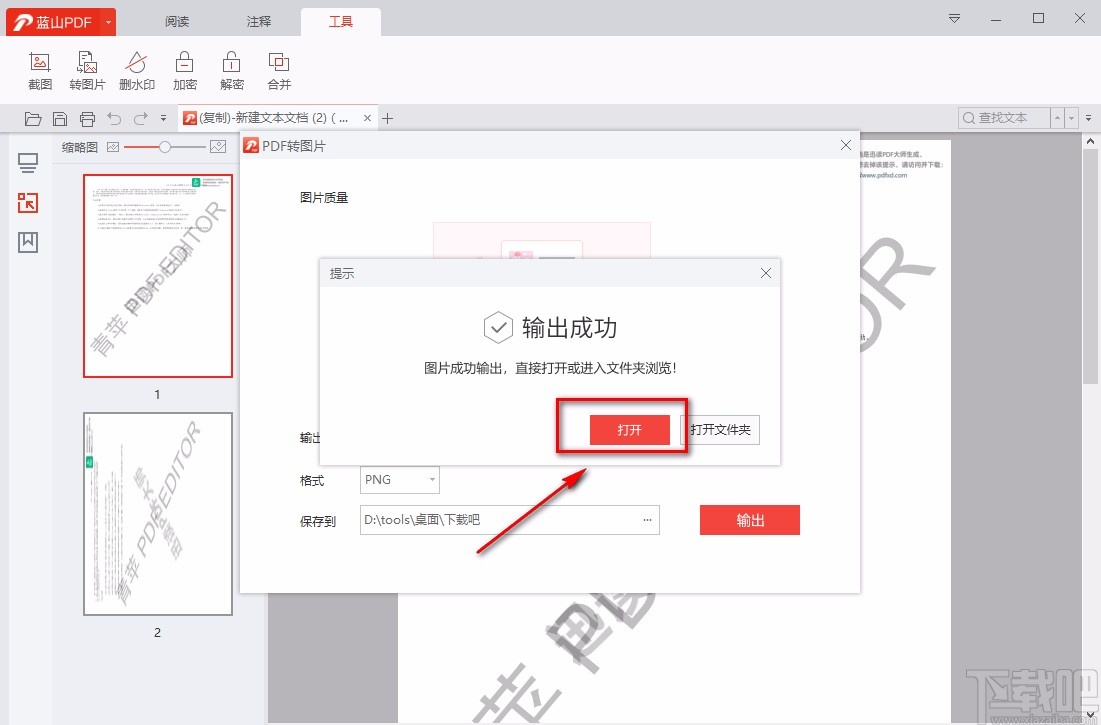This screenshot has width=1101, height=725.
Task: Switch to the 注释 tab
Action: click(258, 20)
